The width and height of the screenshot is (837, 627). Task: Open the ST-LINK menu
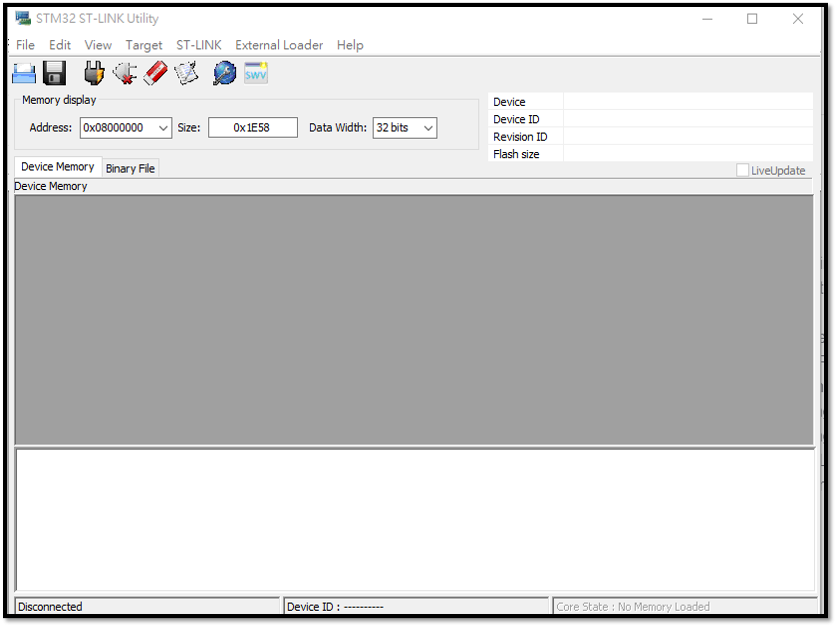pyautogui.click(x=199, y=45)
